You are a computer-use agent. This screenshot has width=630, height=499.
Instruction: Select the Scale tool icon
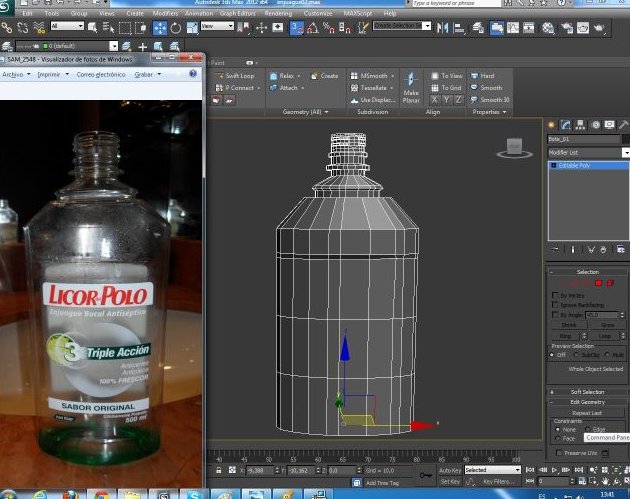(192, 28)
